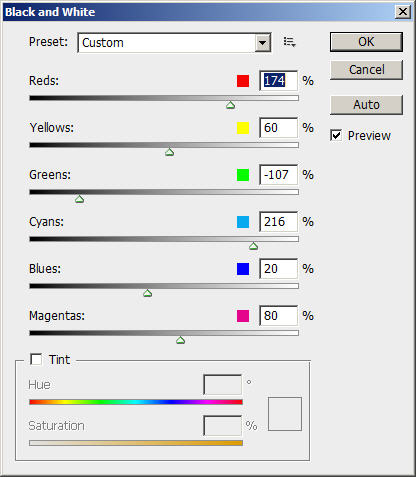Confirm with the OK button
The image size is (416, 477).
click(366, 42)
